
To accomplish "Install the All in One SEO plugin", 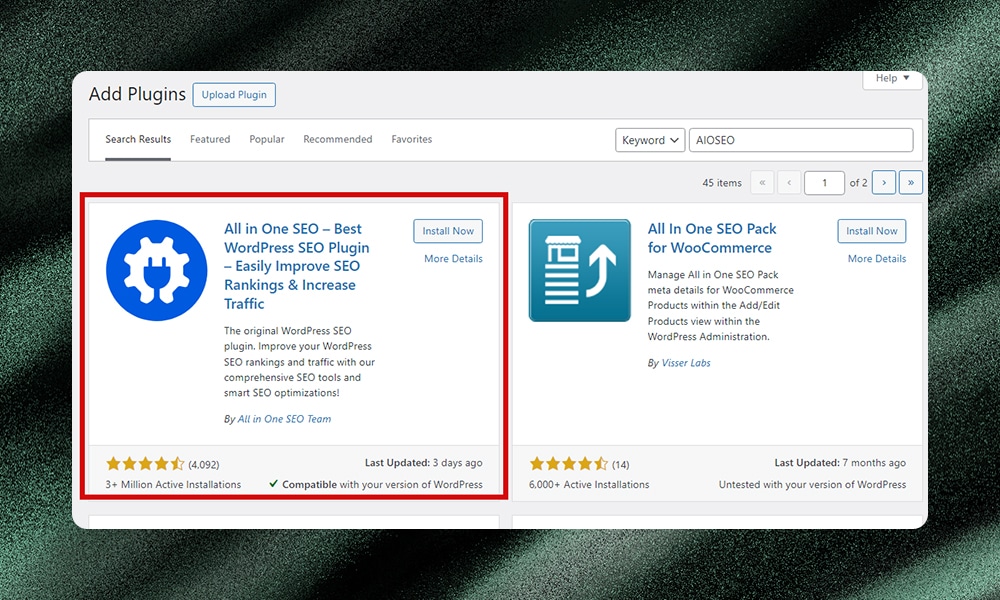I will point(448,231).
